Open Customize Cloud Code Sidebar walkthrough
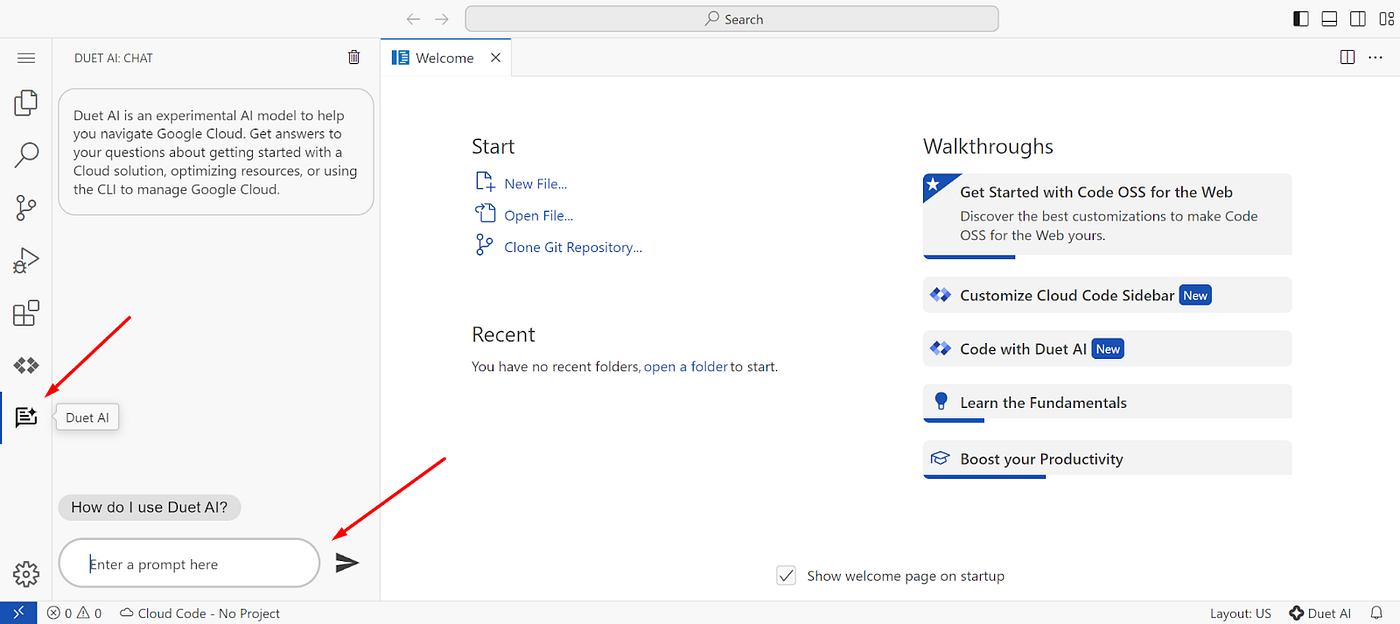The image size is (1400, 624). 1107,295
